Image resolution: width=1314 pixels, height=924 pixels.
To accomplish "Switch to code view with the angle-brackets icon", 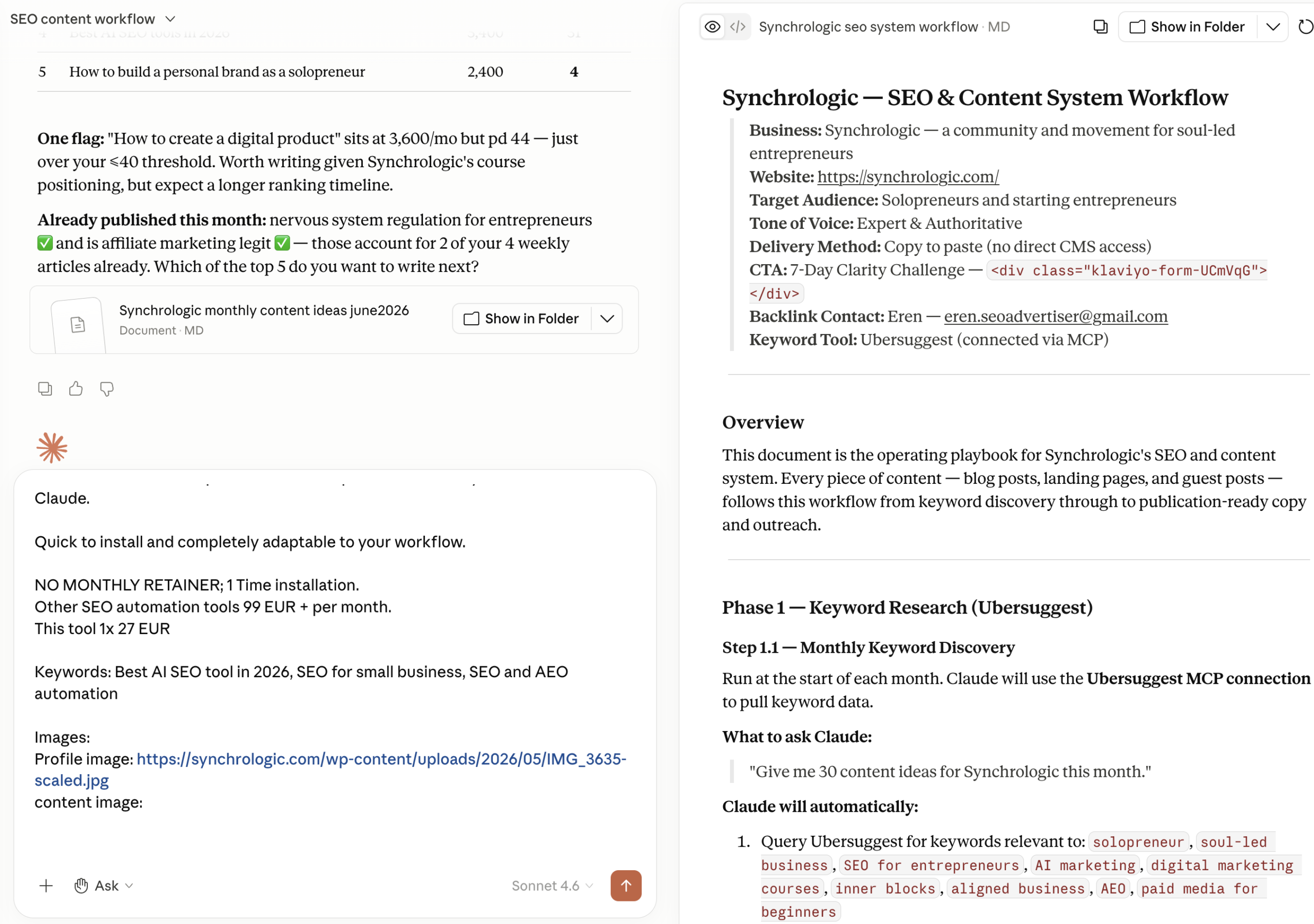I will pos(738,27).
